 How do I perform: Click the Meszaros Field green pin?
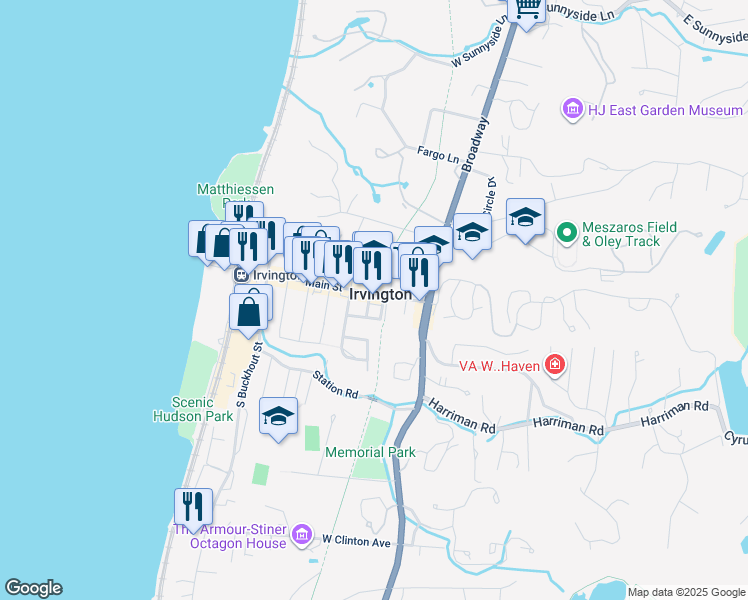[x=567, y=233]
